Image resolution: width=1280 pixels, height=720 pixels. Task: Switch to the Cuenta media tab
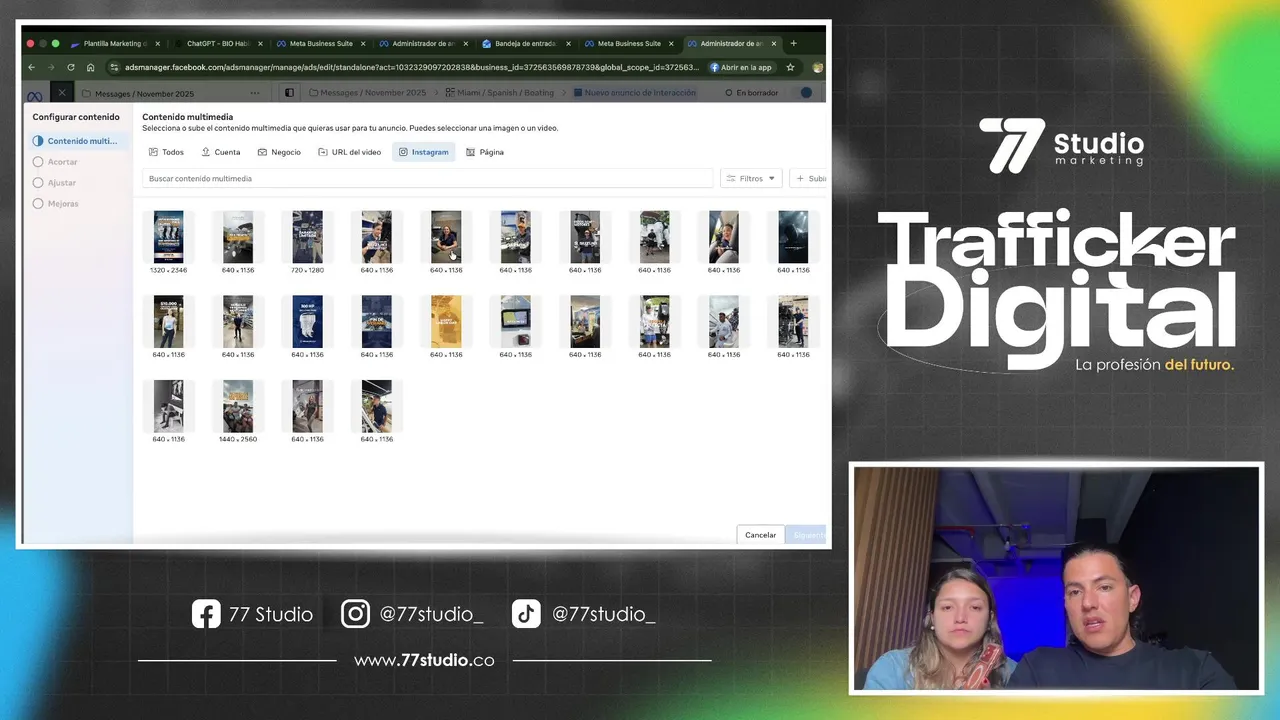[220, 152]
